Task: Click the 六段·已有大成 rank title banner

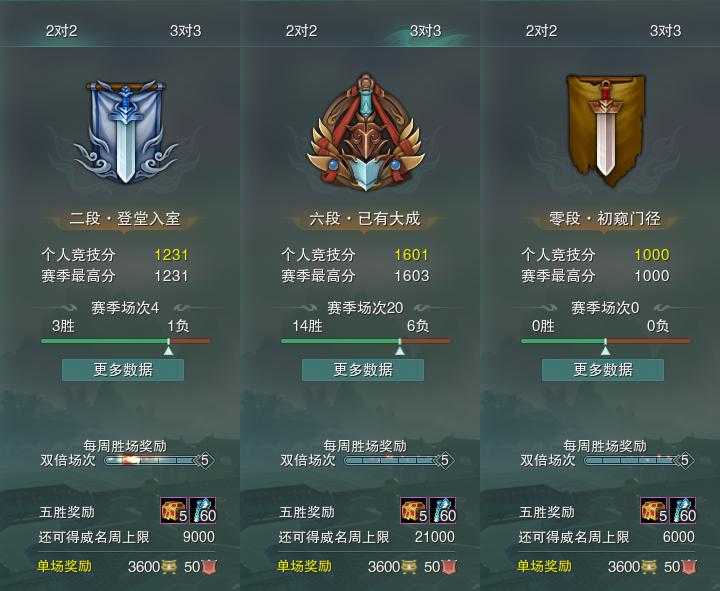Action: point(365,219)
